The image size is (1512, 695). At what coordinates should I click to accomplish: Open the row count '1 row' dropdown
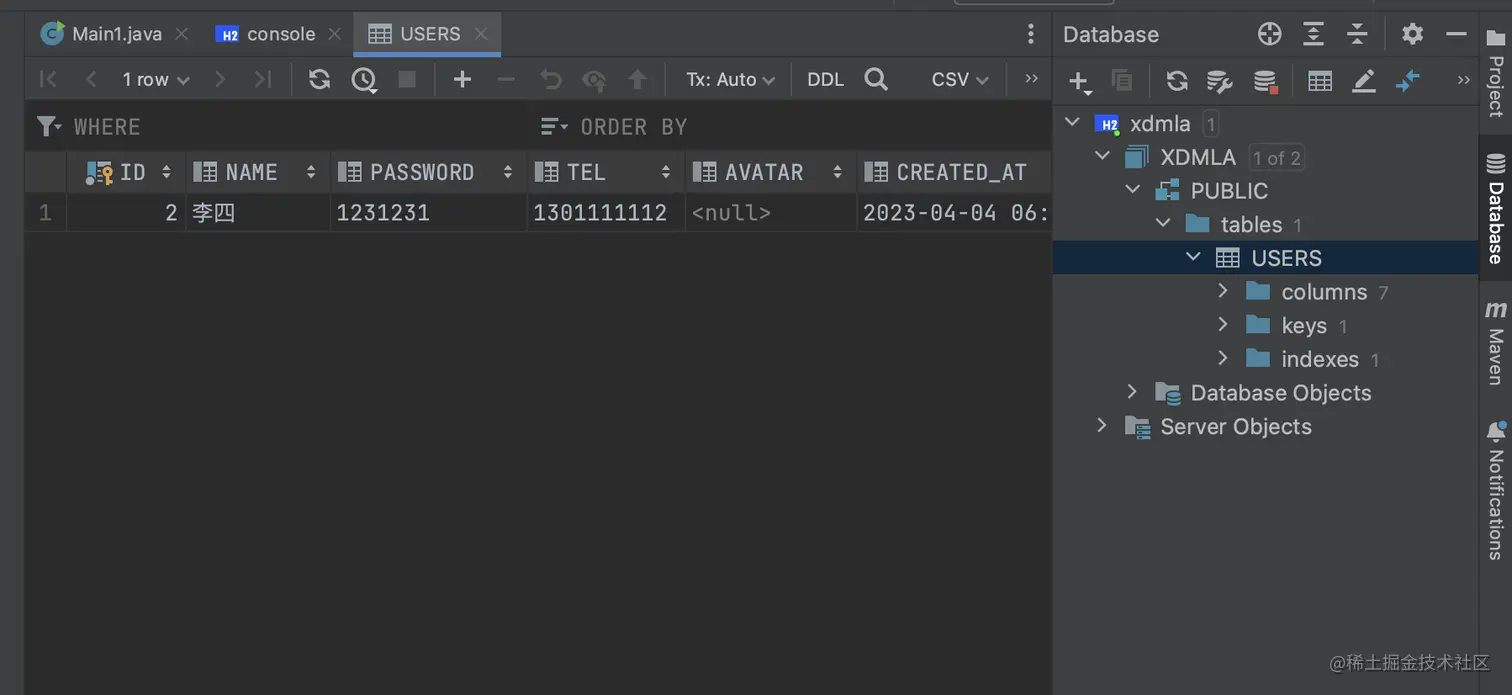coord(155,79)
